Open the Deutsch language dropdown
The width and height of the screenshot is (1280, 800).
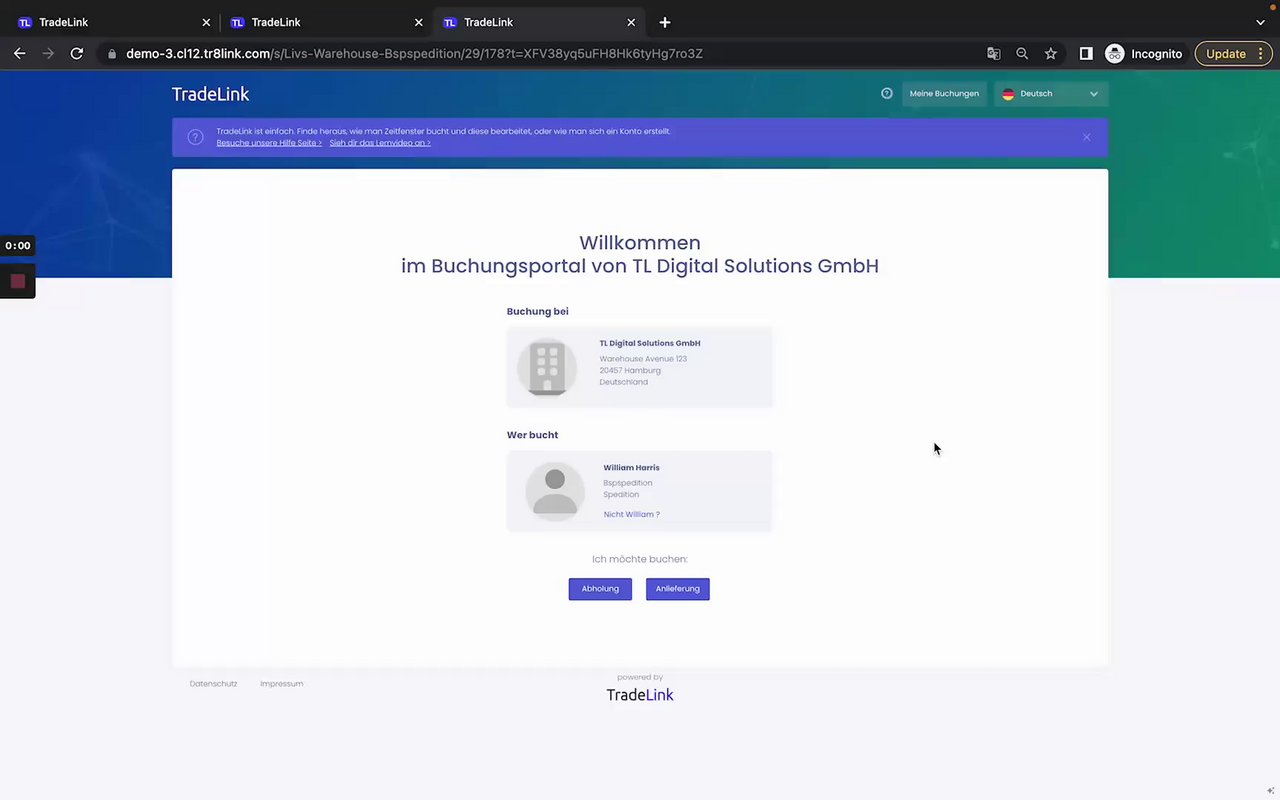[x=1051, y=94]
